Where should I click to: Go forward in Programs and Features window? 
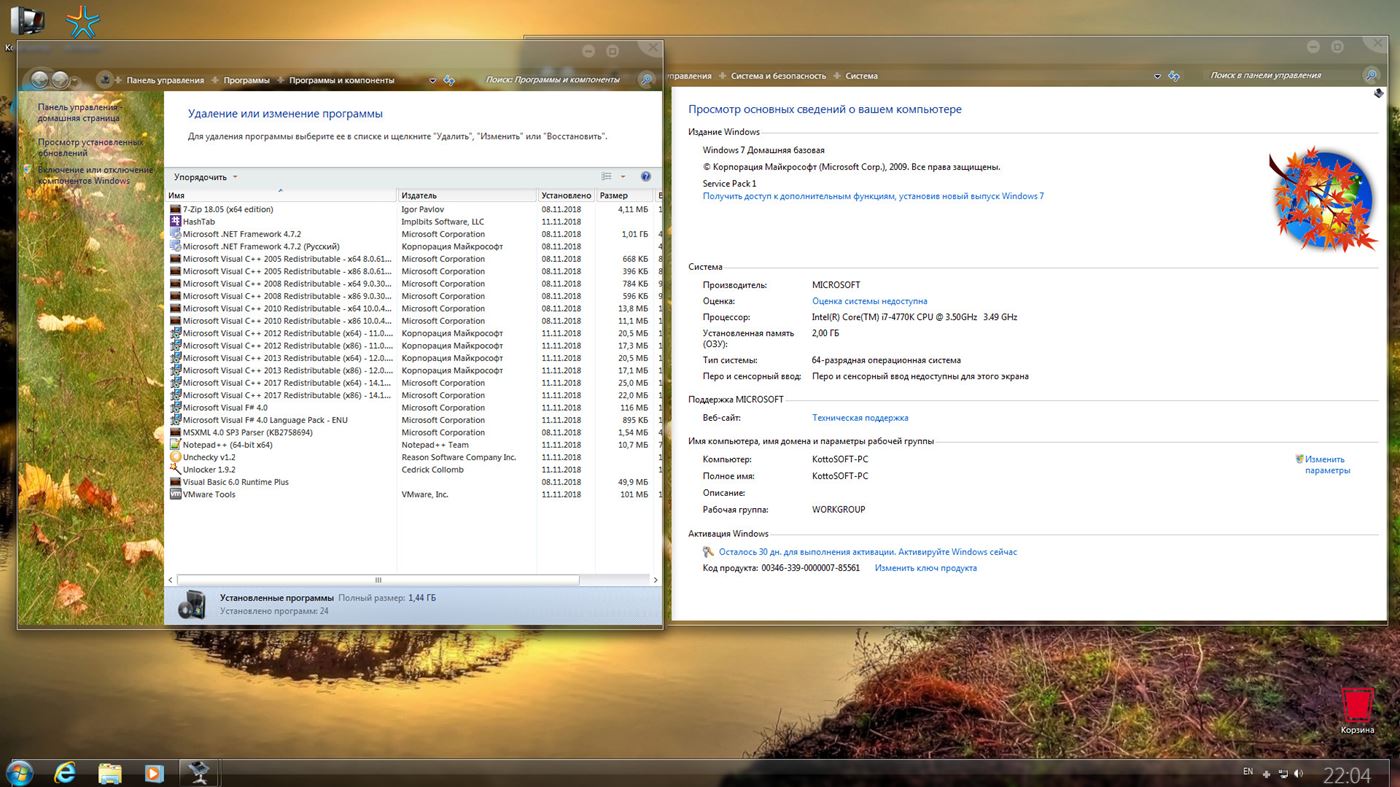click(x=61, y=80)
